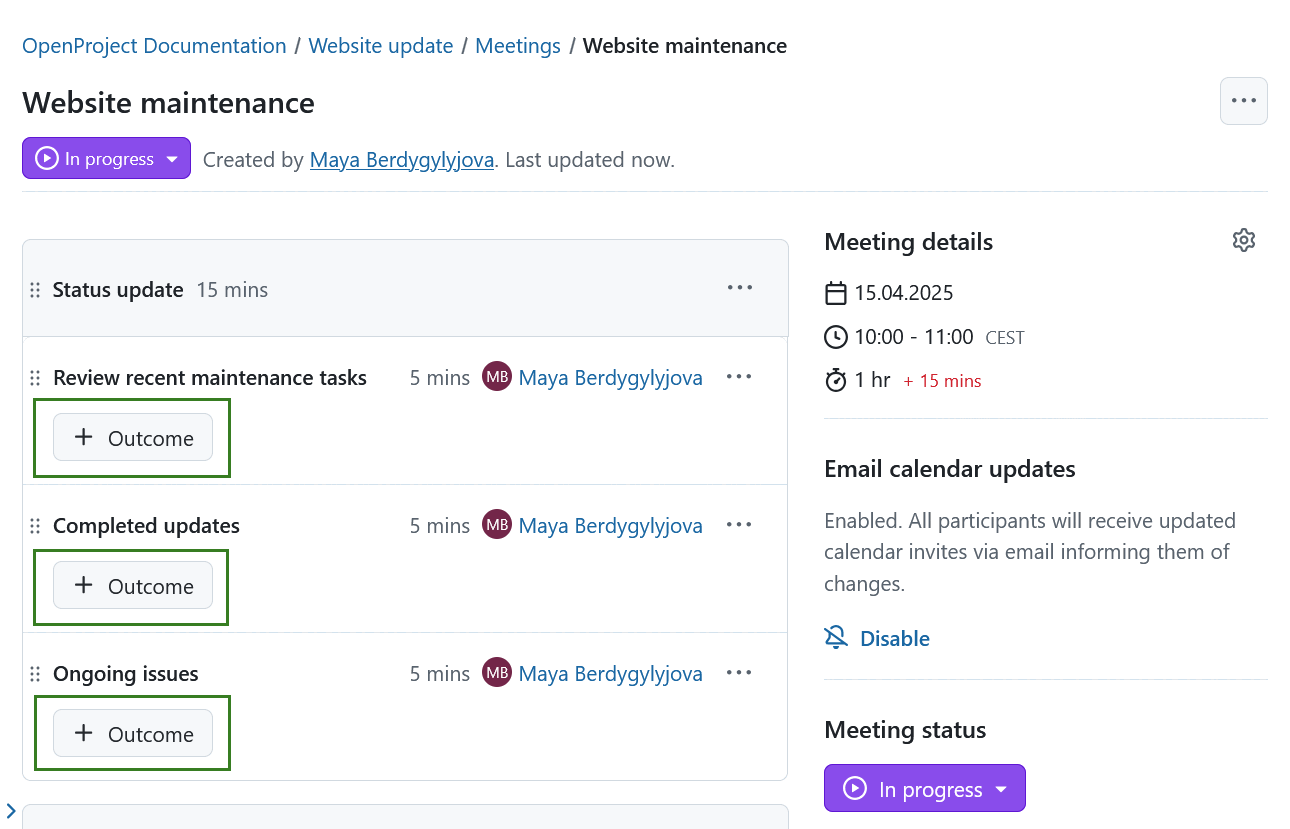Go to the Website update breadcrumb link
This screenshot has width=1290, height=829.
coord(380,45)
